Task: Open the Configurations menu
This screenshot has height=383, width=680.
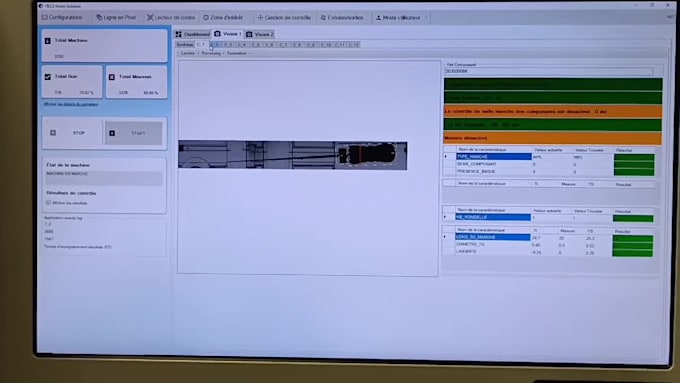Action: pyautogui.click(x=62, y=17)
